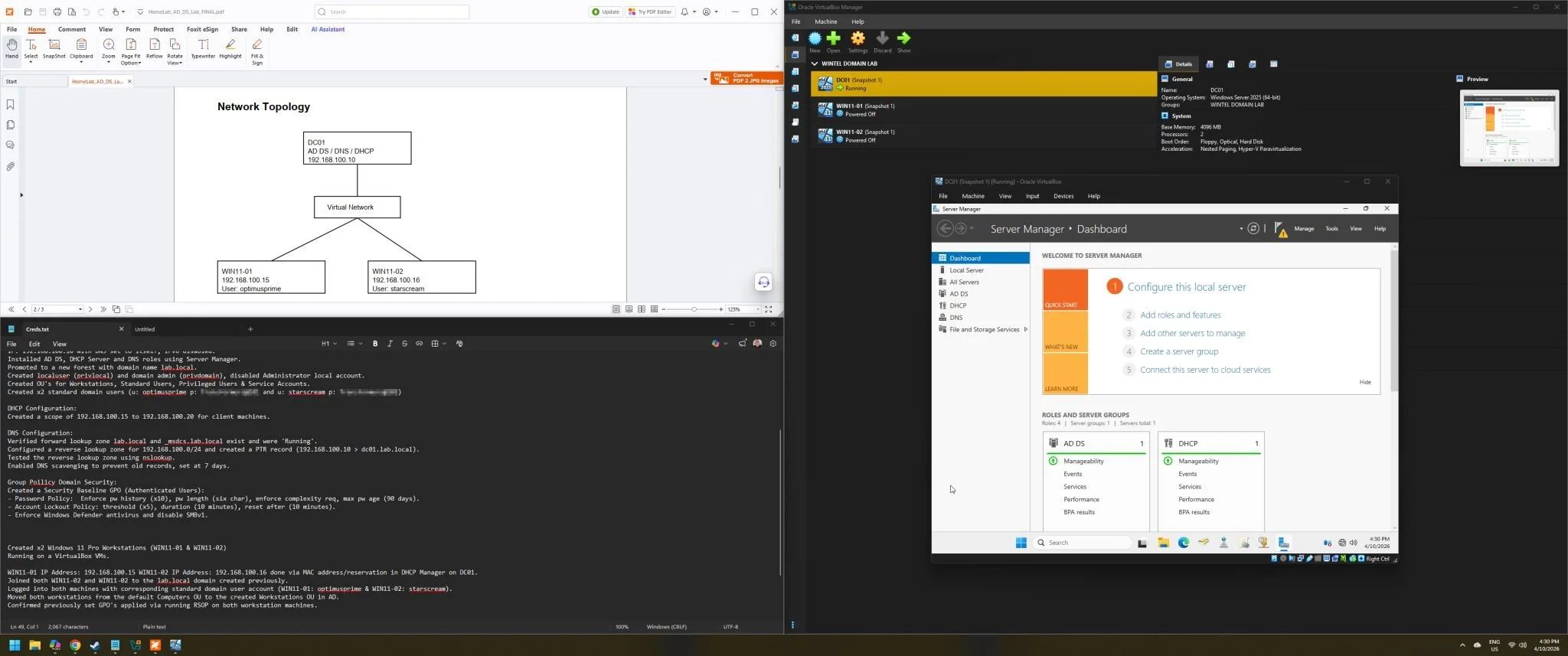Screen dimensions: 1568x656
Task: Open the AI Assistant tab in Foxit
Action: 328,29
